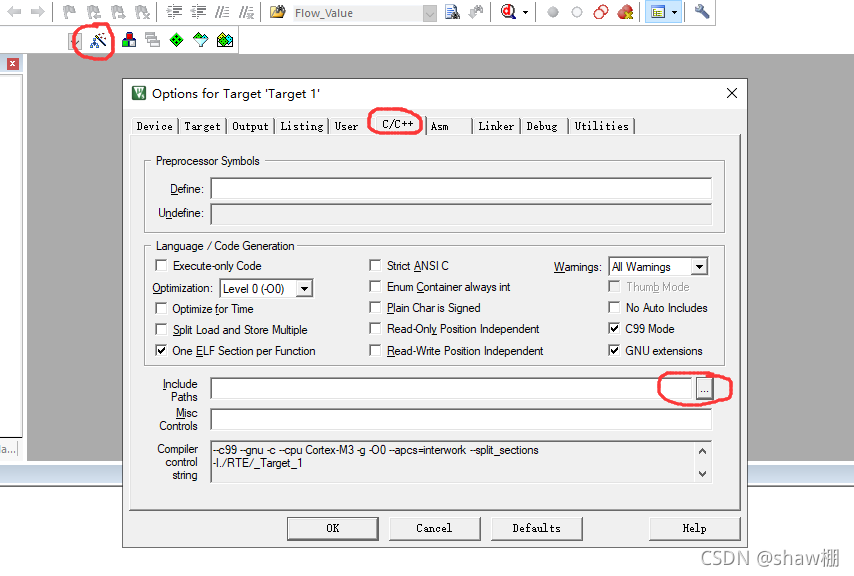
Task: Enable Read-Write Position Independent checkbox
Action: [x=375, y=350]
